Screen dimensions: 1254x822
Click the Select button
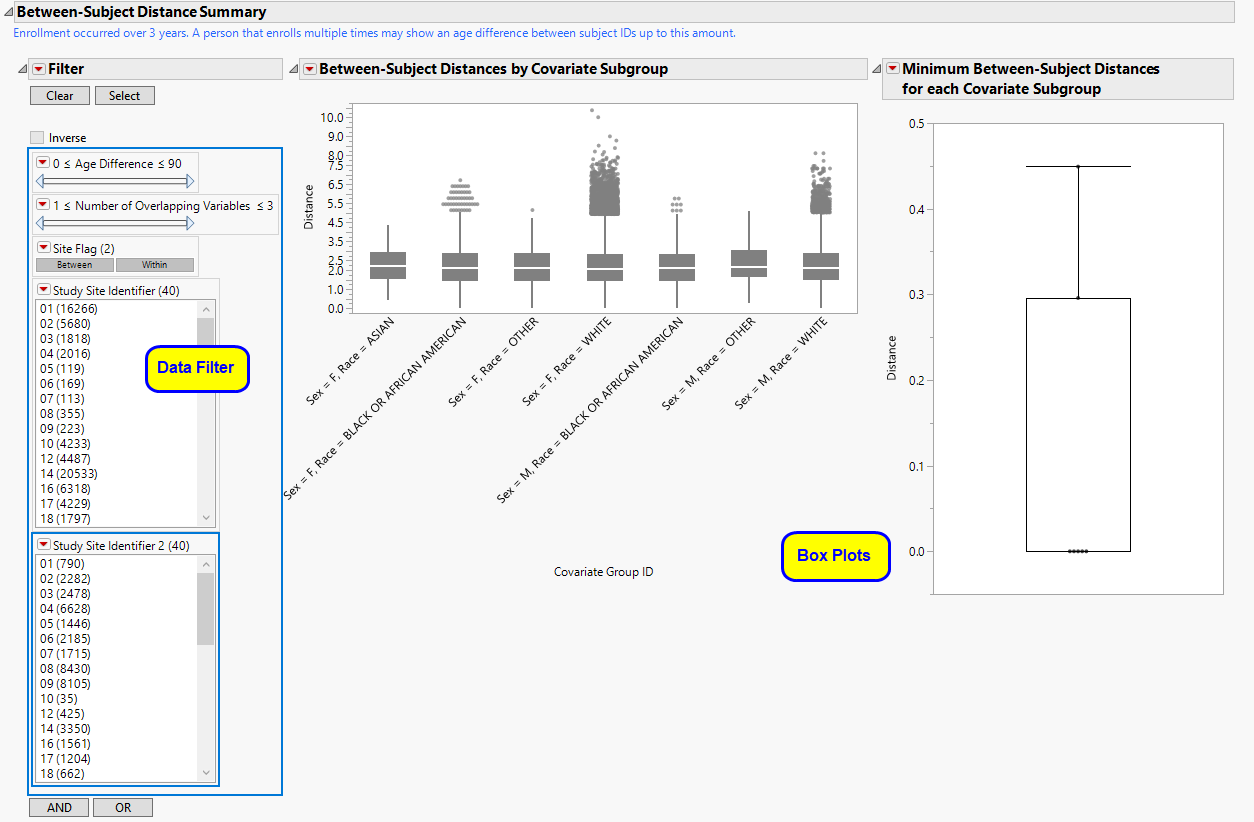click(x=125, y=96)
